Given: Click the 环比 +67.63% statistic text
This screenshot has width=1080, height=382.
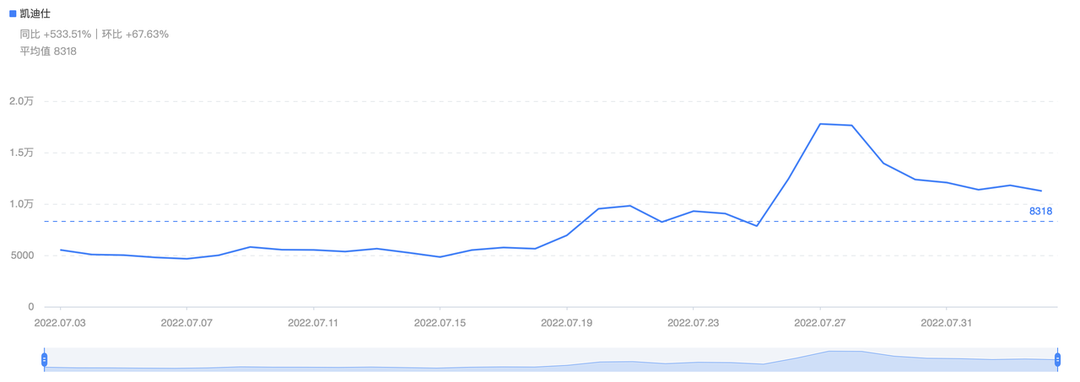Looking at the screenshot, I should pyautogui.click(x=135, y=34).
